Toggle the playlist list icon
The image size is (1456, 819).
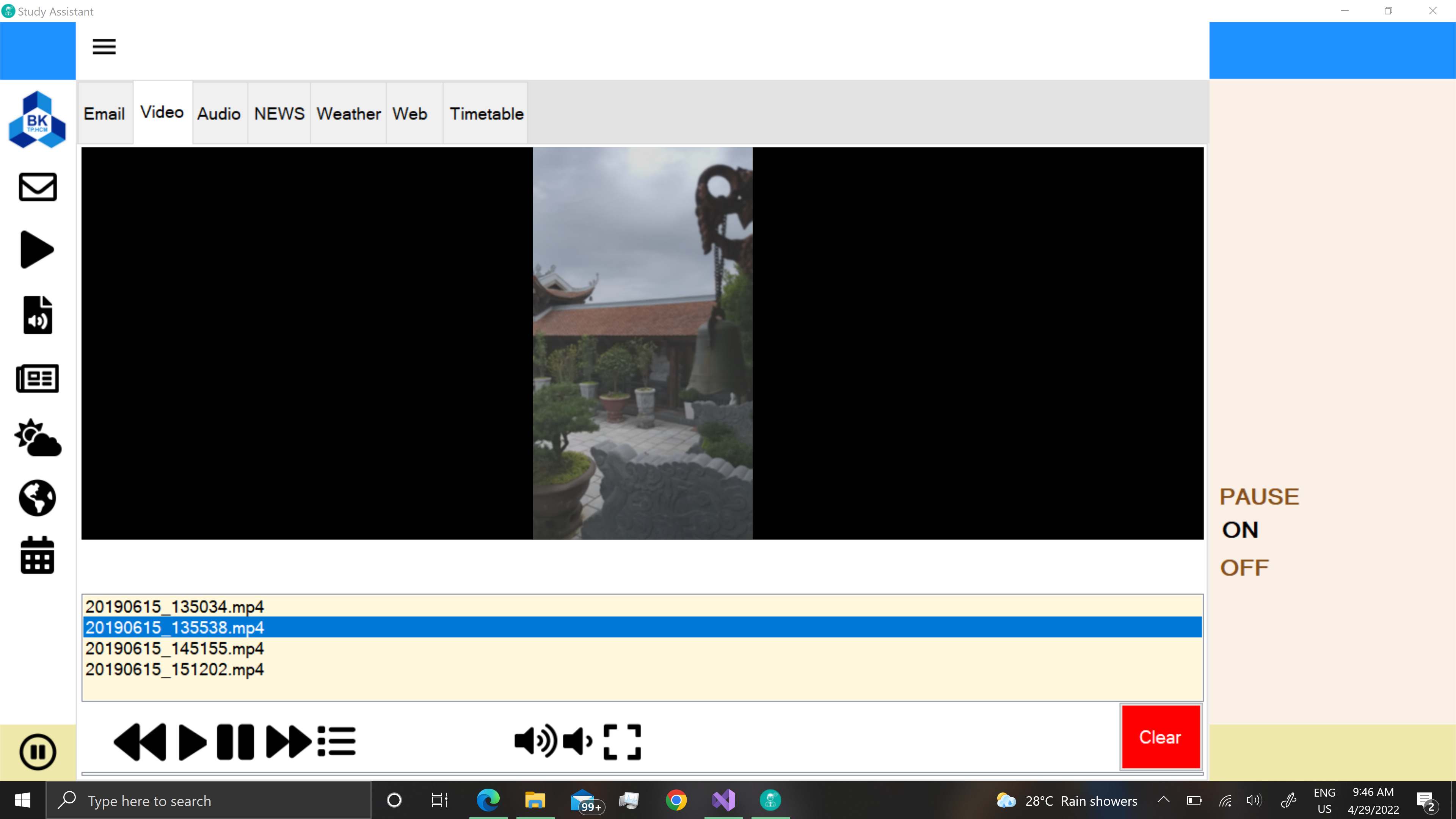click(x=336, y=742)
